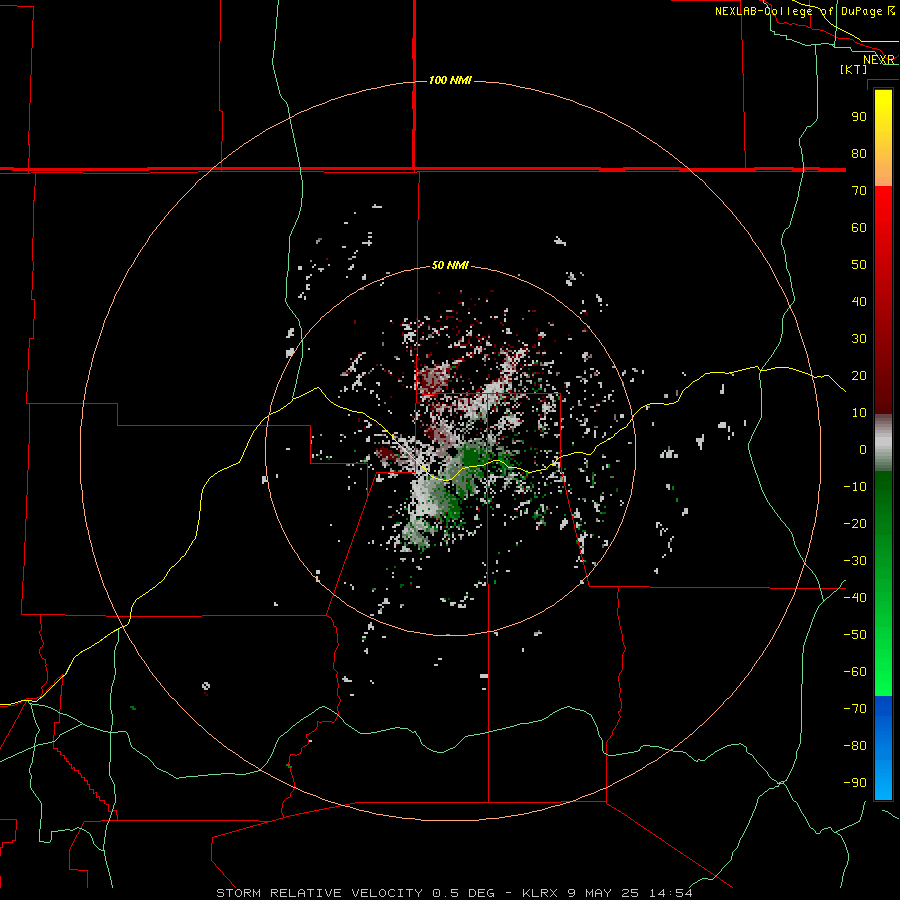Click the "-60" velocity scale label
The image size is (900, 900).
pos(855,672)
